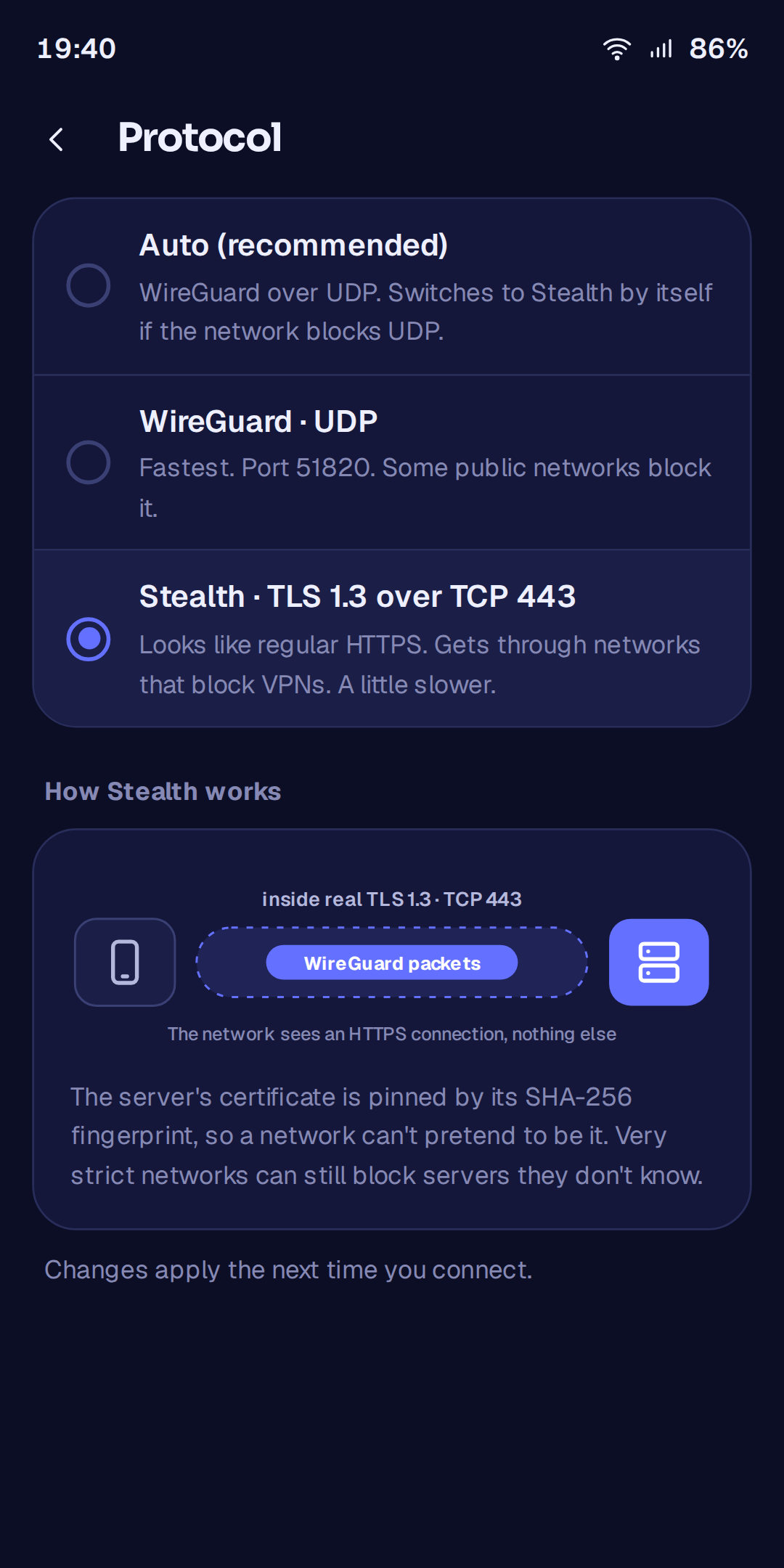Tap the 19:40 clock in status bar

pos(76,49)
